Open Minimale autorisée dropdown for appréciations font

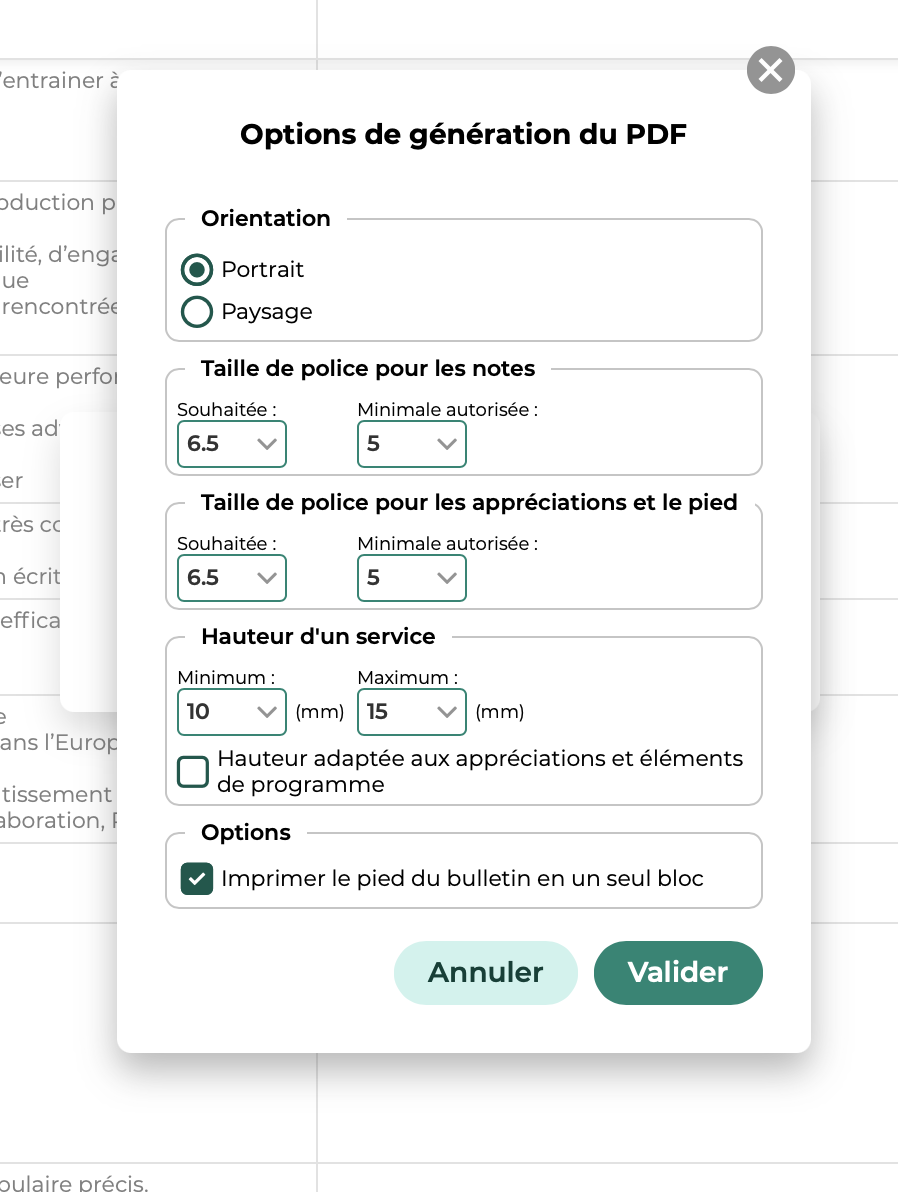[411, 578]
